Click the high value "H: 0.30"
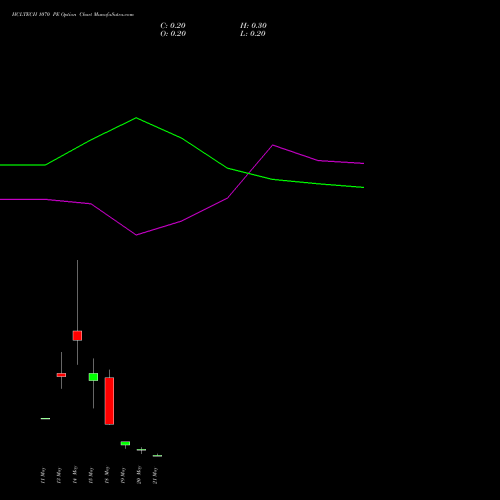Viewport: 500px width, 500px height. pyautogui.click(x=253, y=26)
